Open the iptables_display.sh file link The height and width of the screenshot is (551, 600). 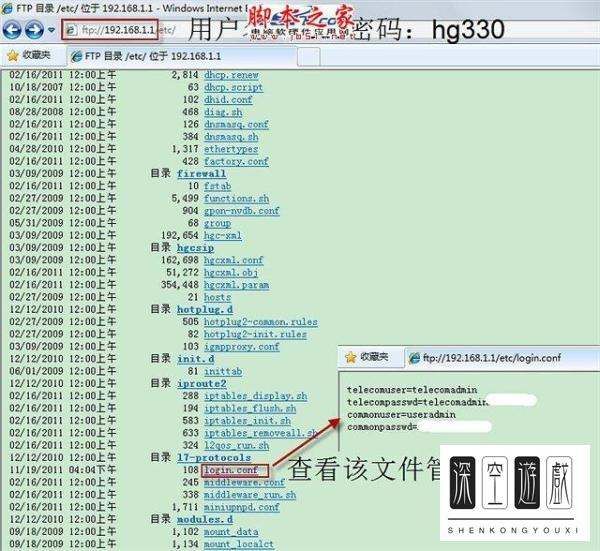pos(255,396)
